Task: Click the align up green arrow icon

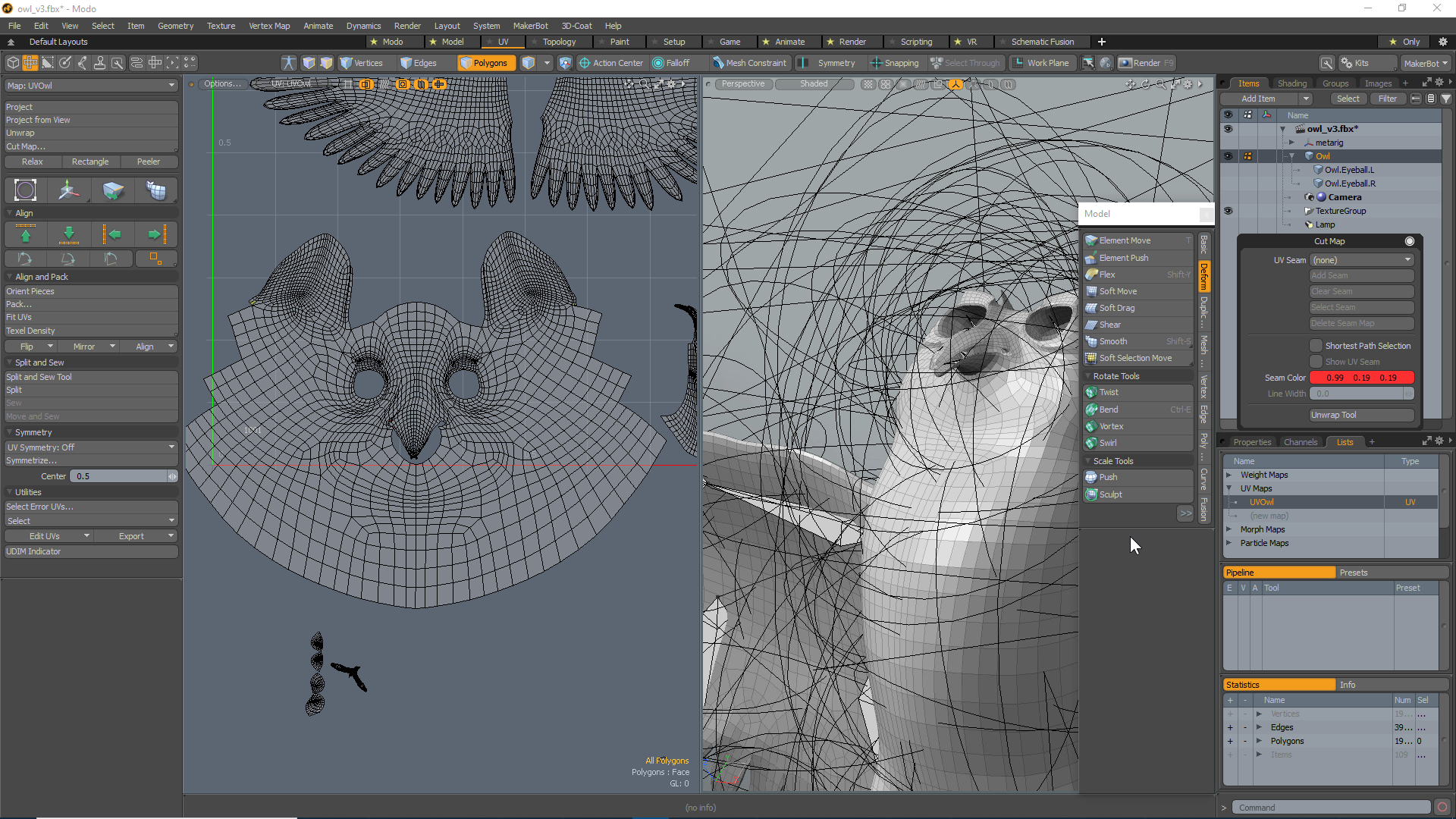Action: pos(26,234)
